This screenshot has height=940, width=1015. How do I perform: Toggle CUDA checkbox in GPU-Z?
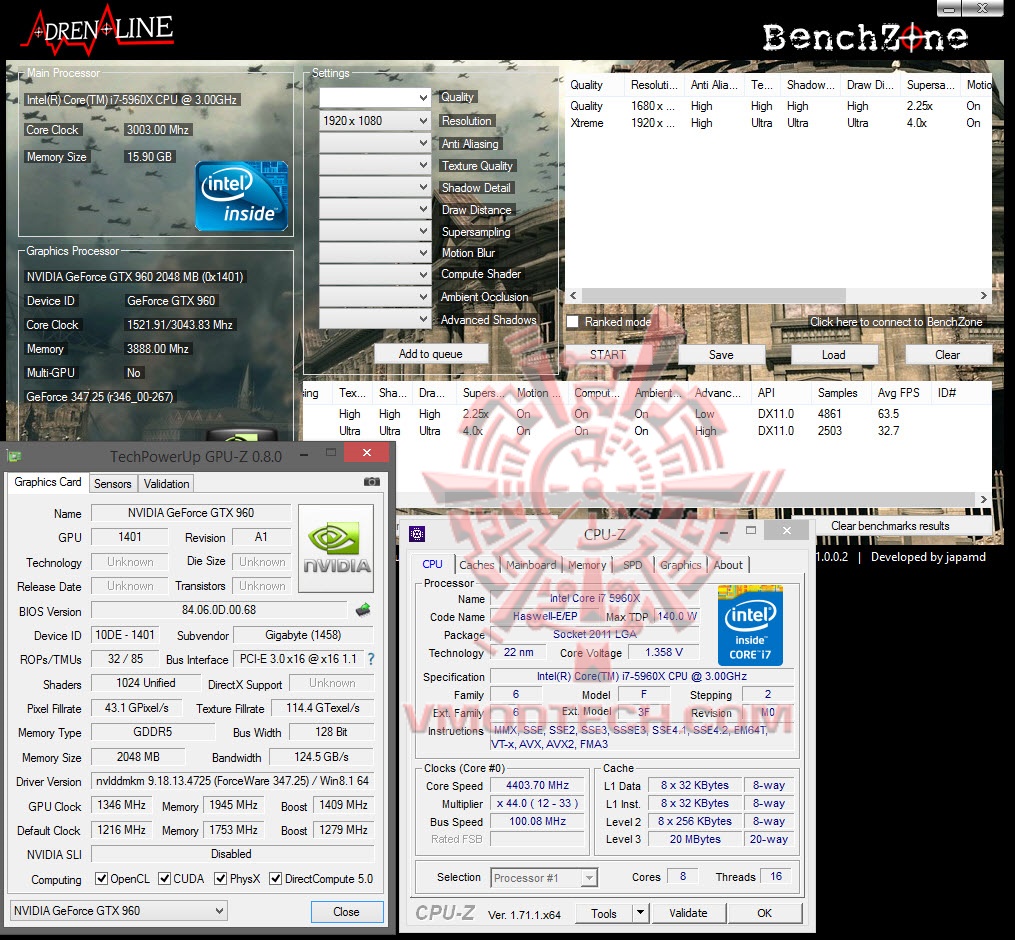(x=164, y=878)
